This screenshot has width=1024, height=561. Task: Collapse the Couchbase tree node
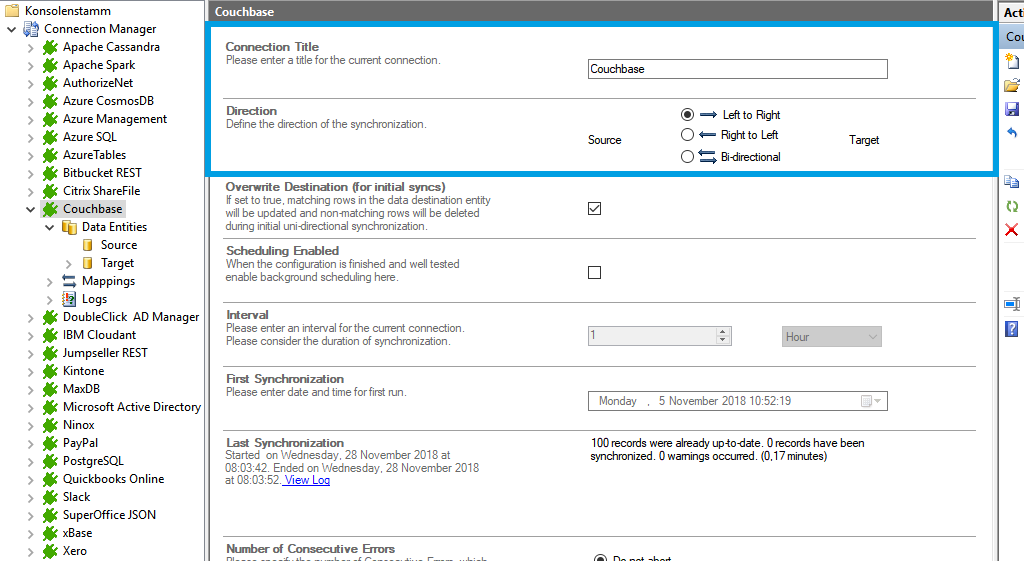tap(30, 209)
